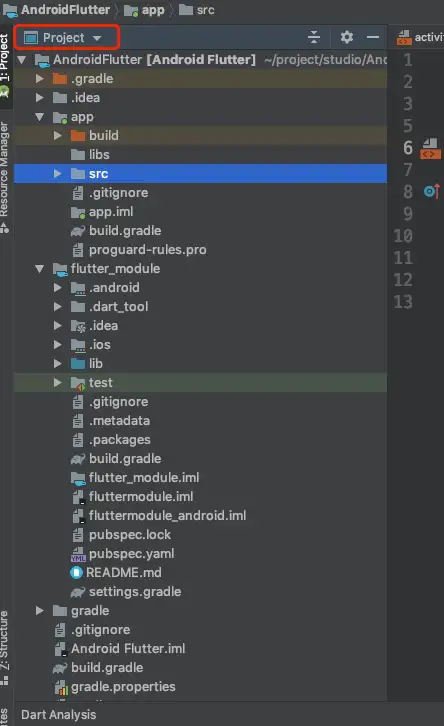Click the Collapse All icon in project toolbar

[314, 37]
